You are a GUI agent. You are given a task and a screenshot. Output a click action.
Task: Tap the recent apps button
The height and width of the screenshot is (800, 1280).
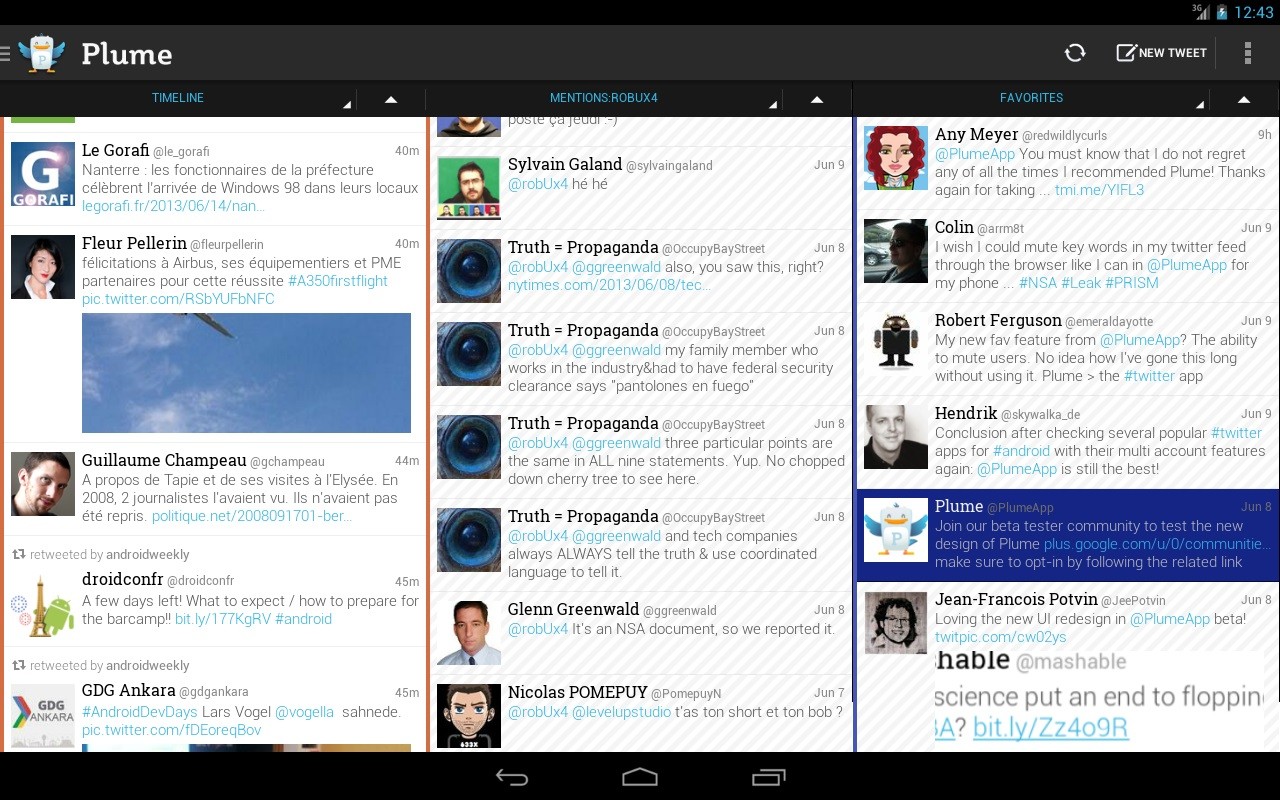pos(768,776)
